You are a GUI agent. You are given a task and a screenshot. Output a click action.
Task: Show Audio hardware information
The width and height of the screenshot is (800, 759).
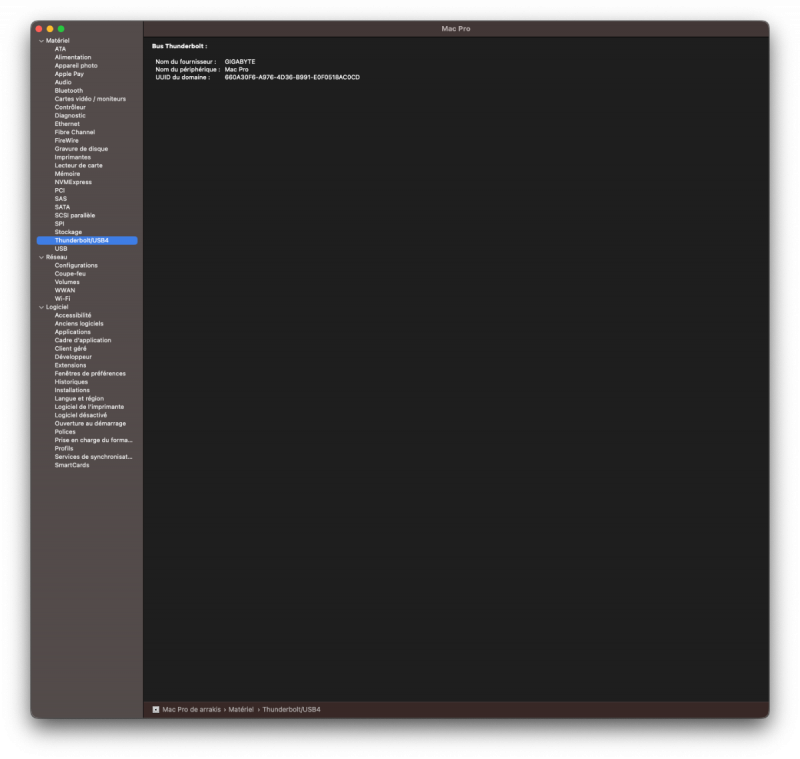coord(63,82)
